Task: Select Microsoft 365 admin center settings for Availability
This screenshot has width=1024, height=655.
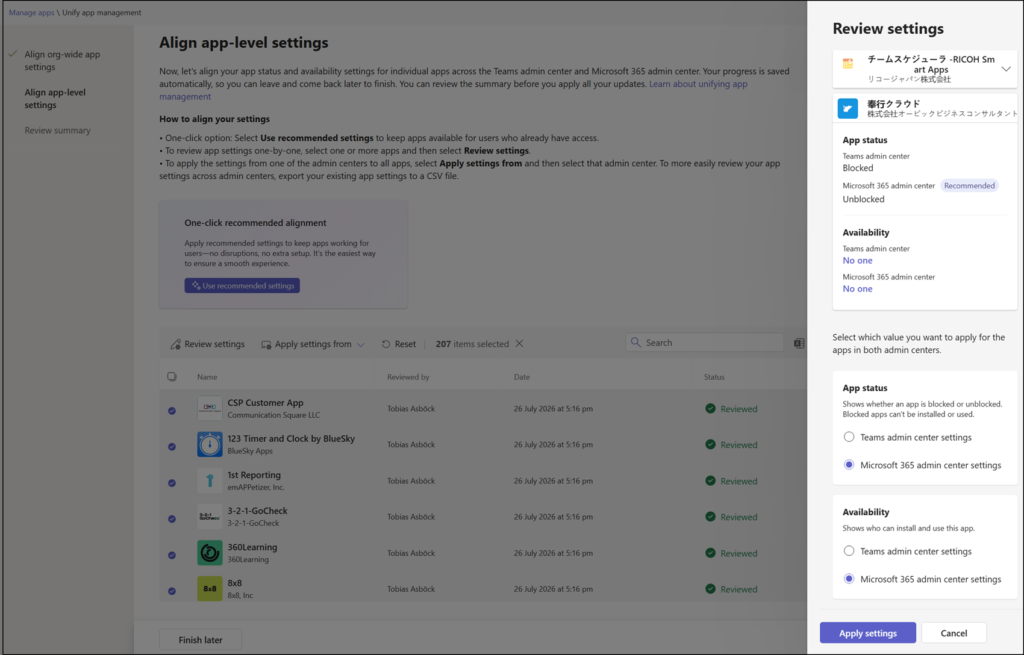Action: pyautogui.click(x=849, y=579)
